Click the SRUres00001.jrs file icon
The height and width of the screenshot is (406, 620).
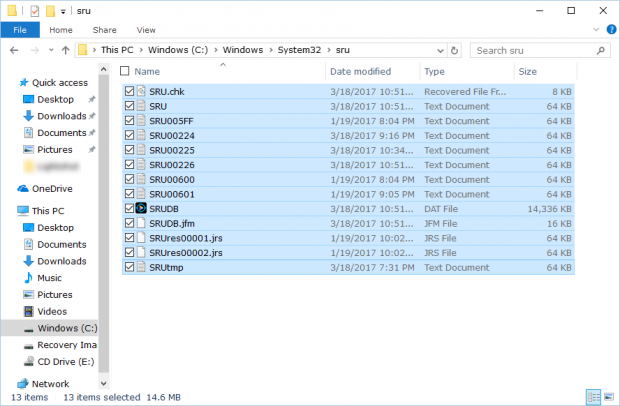click(141, 238)
